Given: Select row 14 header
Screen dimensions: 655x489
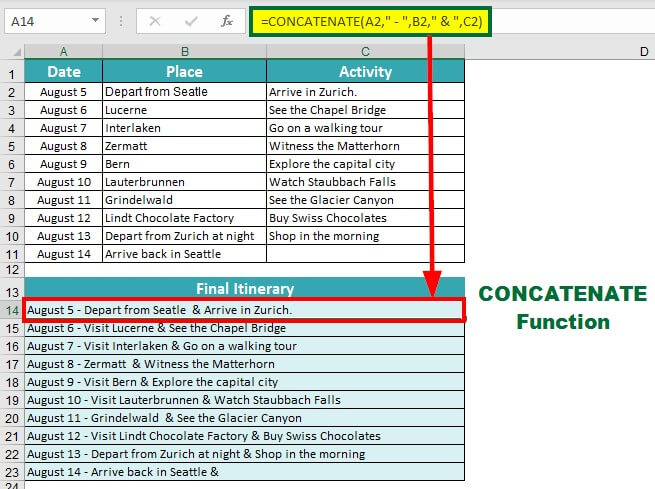Looking at the screenshot, I should 12,310.
